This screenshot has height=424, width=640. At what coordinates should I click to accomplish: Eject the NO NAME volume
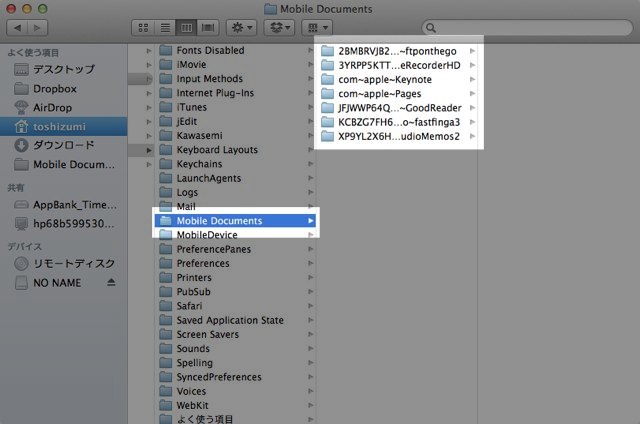point(111,282)
